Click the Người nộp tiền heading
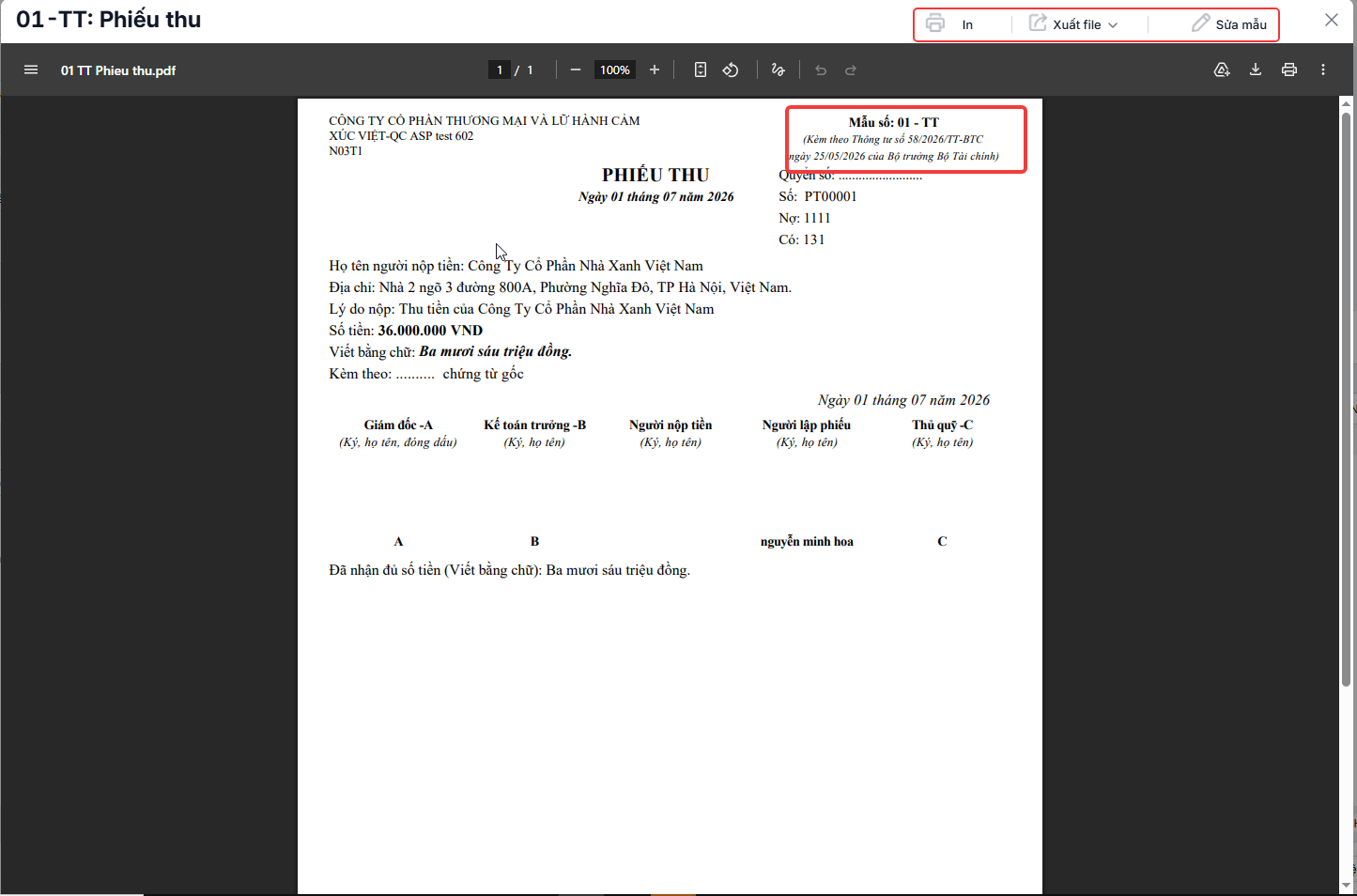This screenshot has height=896, width=1357. pyautogui.click(x=671, y=425)
